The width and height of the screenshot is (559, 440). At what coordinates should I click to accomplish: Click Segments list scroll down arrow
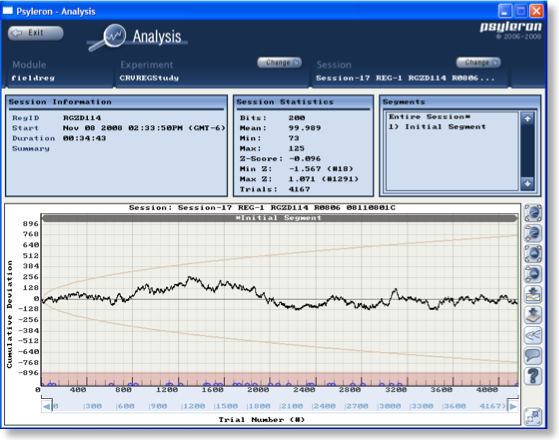pyautogui.click(x=527, y=184)
